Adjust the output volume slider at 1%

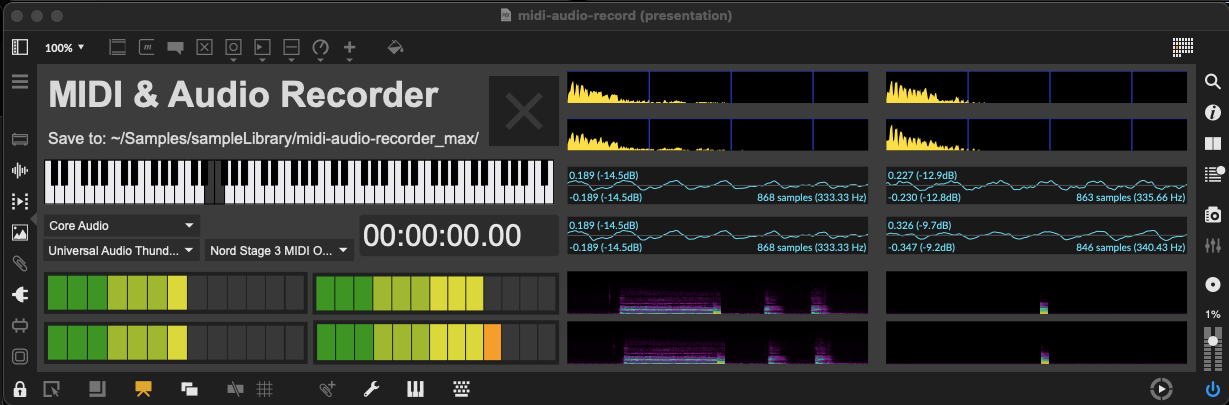point(1212,351)
